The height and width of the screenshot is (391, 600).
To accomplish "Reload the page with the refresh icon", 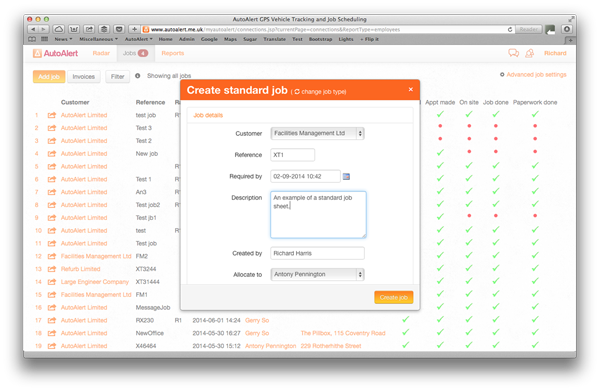I will pyautogui.click(x=510, y=29).
